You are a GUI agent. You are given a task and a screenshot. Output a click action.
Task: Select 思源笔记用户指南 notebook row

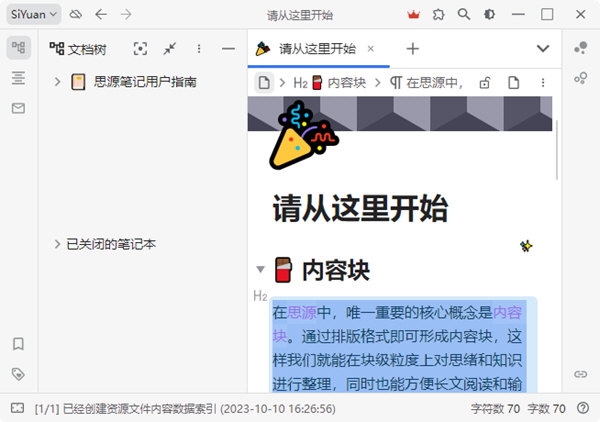[142, 81]
